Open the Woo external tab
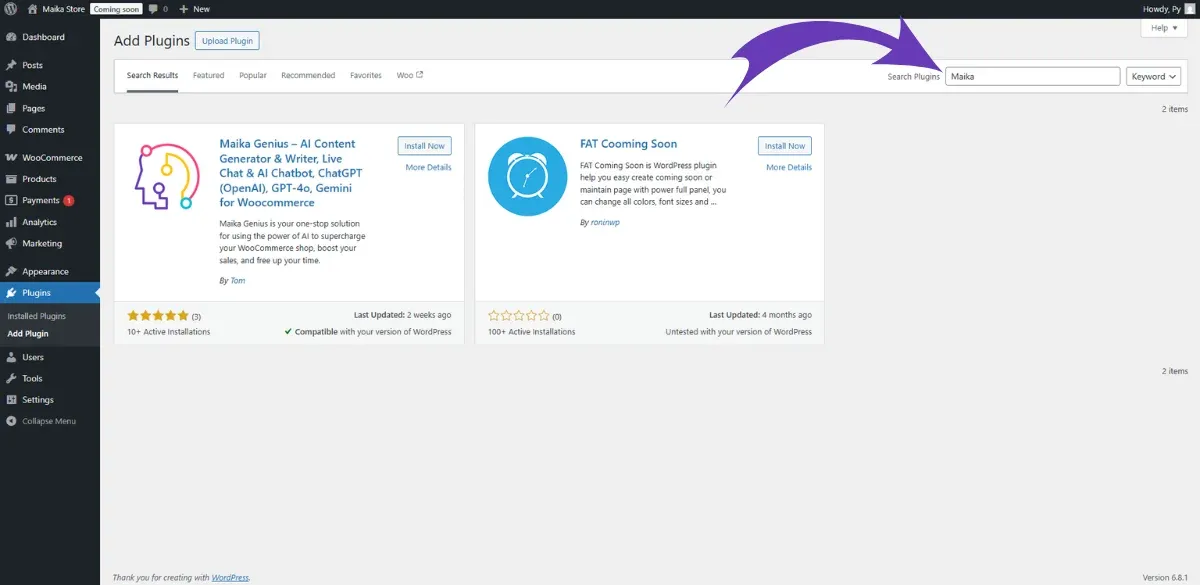 tap(410, 76)
